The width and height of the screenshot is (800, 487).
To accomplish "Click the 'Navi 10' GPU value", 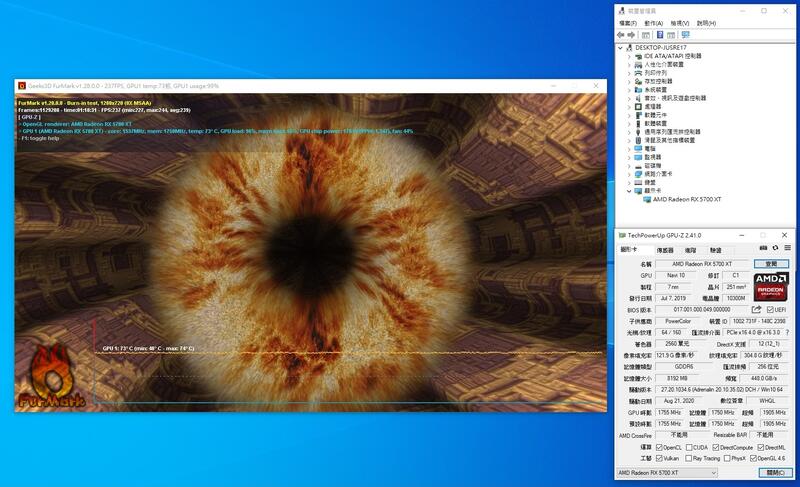I will tap(676, 275).
